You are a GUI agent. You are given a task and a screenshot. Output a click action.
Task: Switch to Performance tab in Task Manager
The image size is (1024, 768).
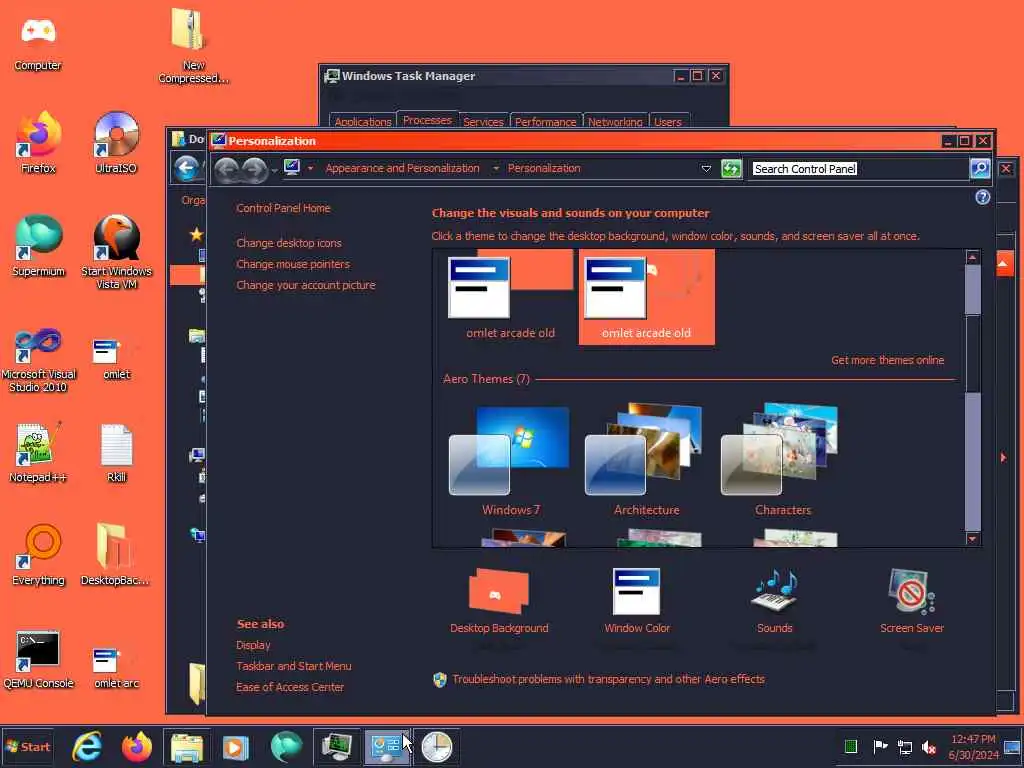pos(545,121)
